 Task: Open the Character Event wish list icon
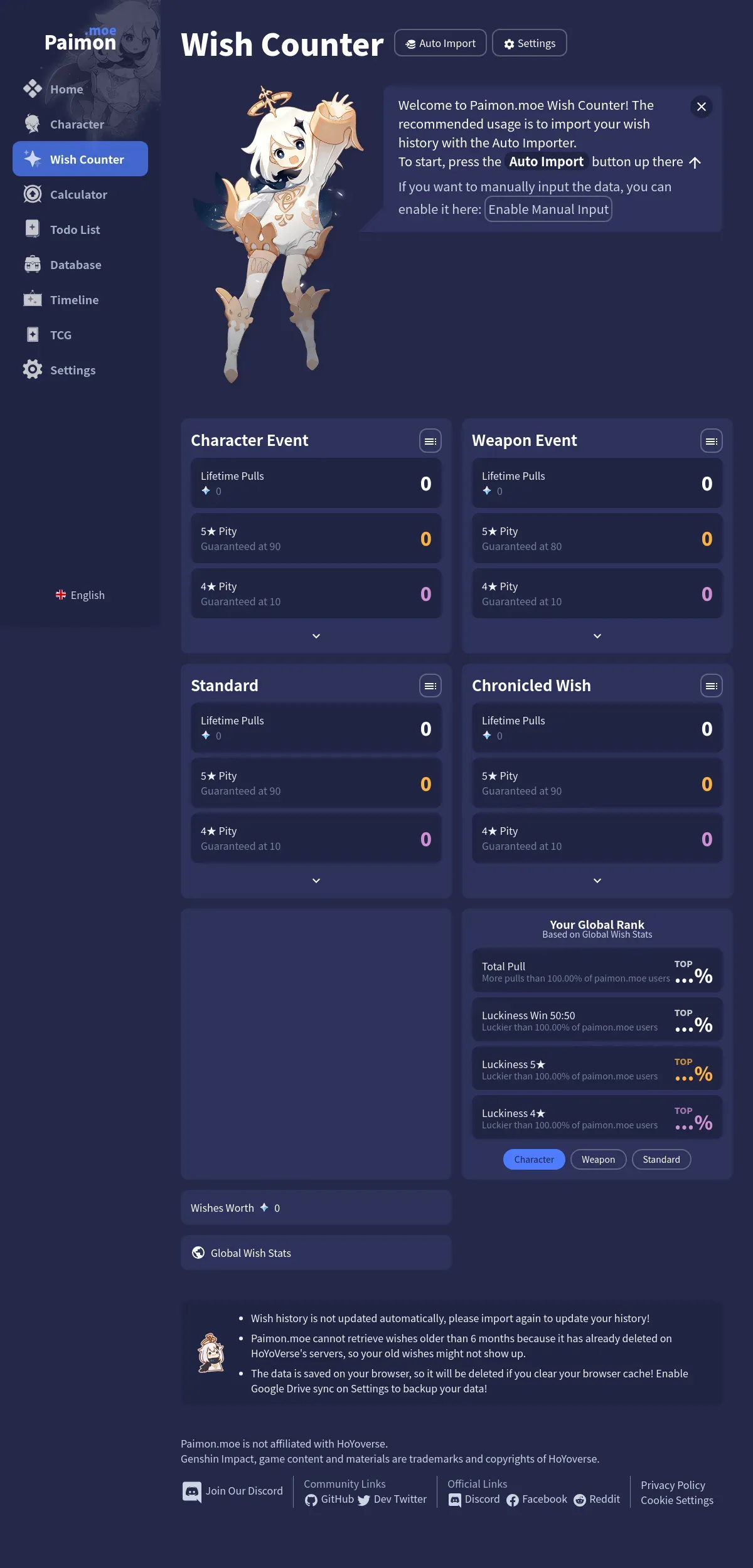430,441
